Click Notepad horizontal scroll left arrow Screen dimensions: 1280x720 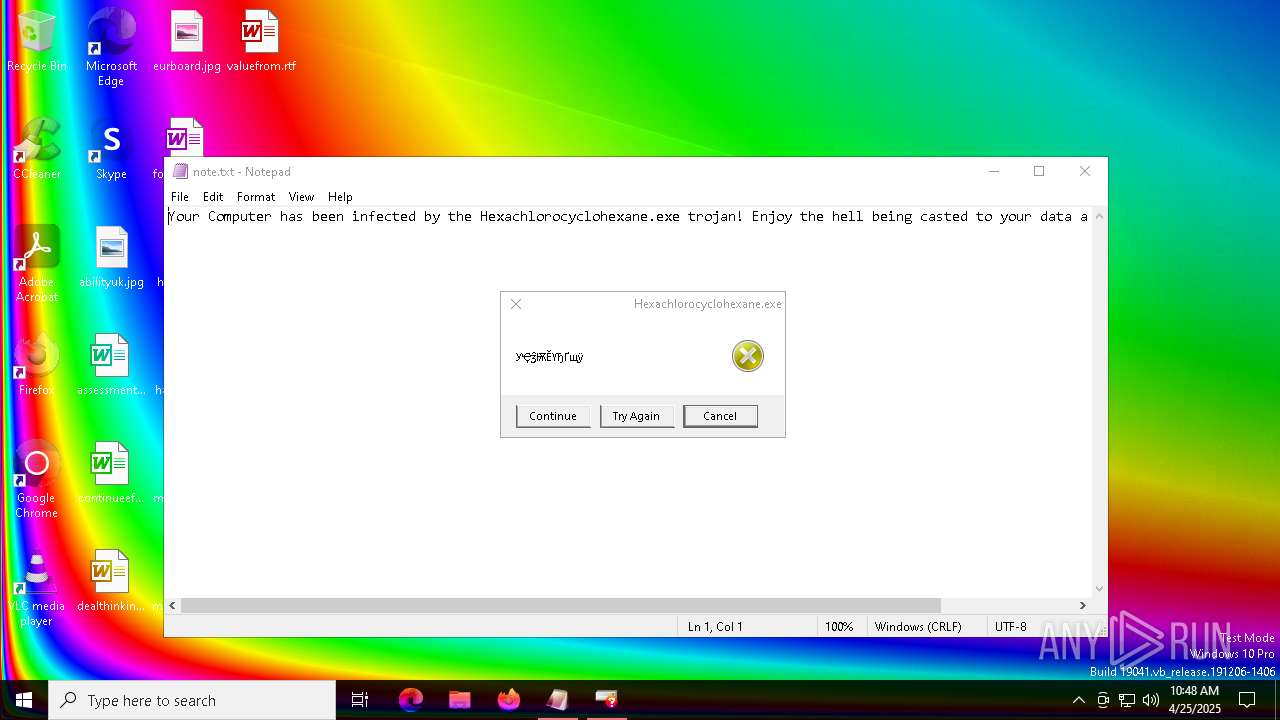(x=173, y=605)
